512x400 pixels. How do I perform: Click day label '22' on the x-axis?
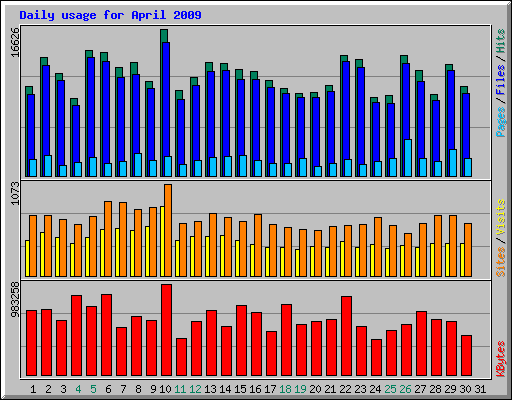345,389
